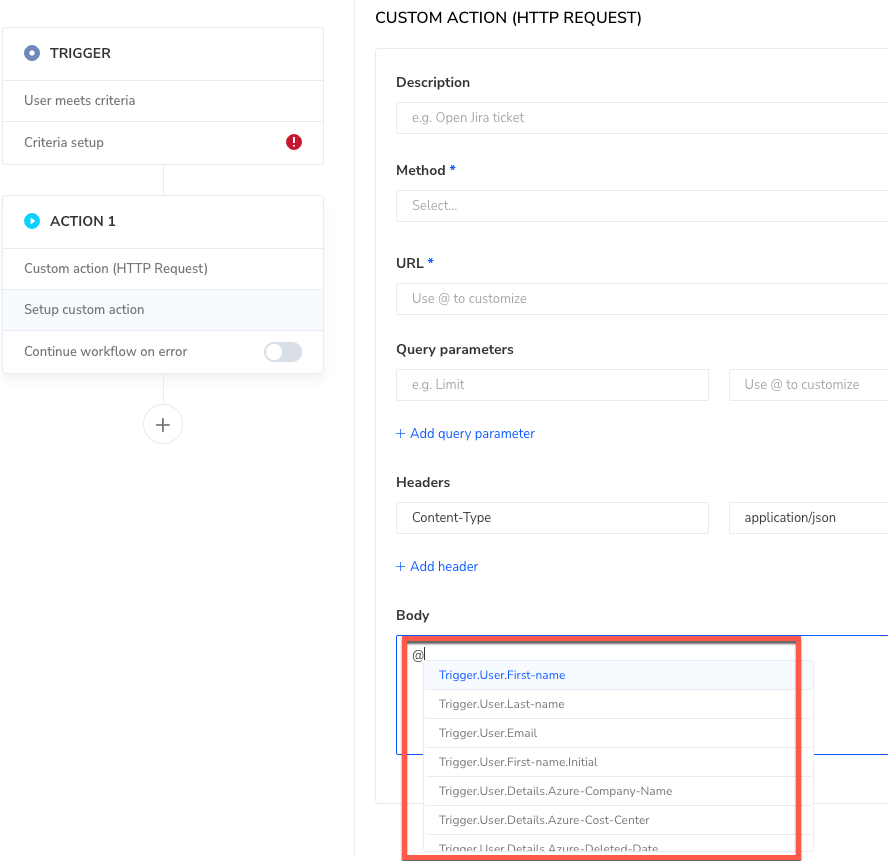Pick Trigger.User.Details.Azure-Cost-Center suggestion
Viewport: 888px width, 861px height.
618,820
